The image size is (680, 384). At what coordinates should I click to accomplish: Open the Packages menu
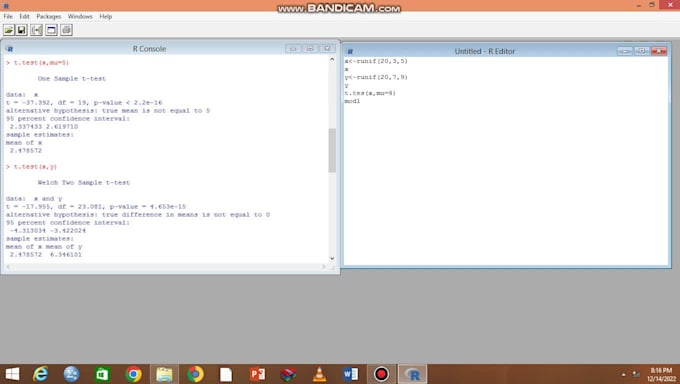click(x=49, y=16)
